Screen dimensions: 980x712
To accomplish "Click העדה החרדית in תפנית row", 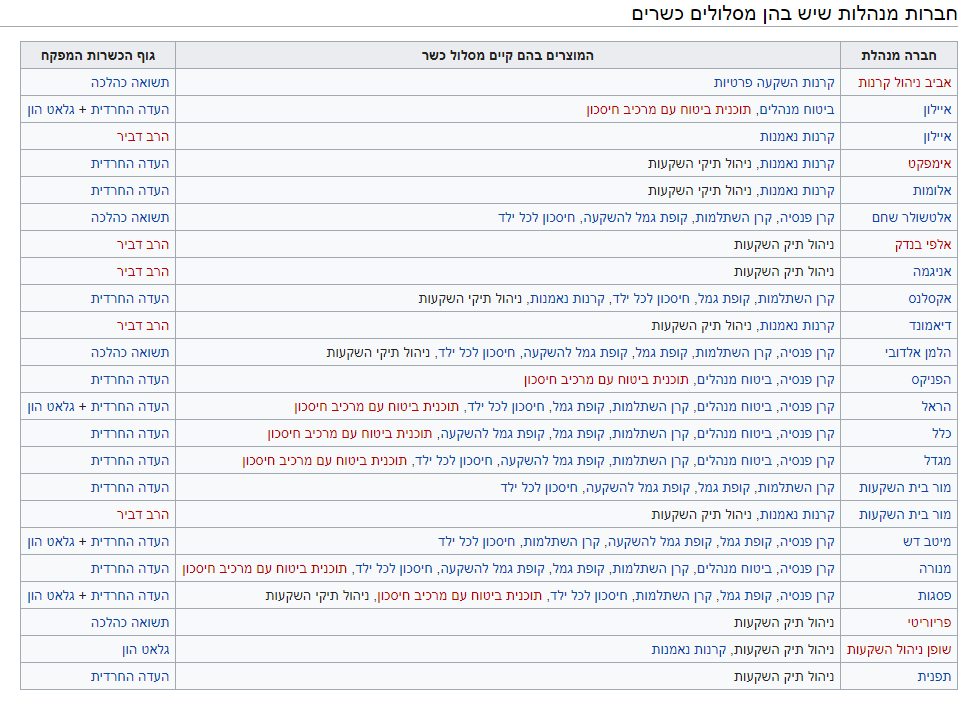I will tap(130, 676).
